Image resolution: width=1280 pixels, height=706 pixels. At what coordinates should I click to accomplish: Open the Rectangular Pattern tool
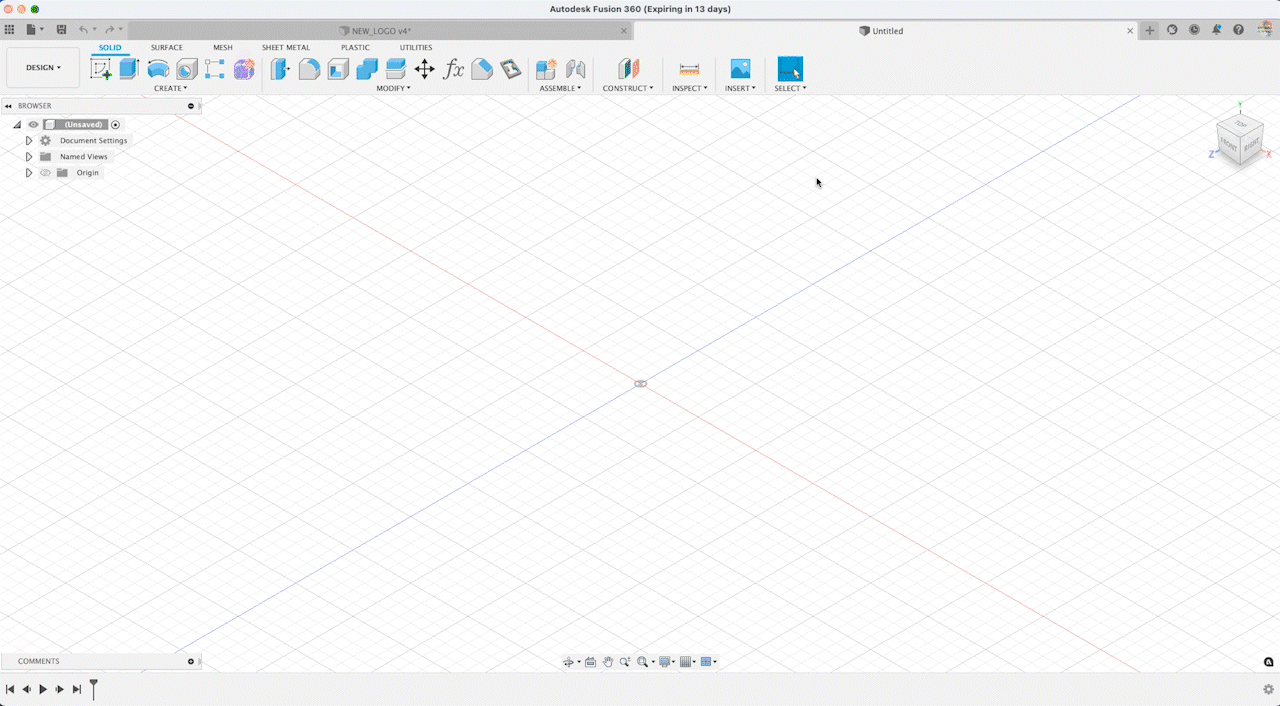[215, 69]
